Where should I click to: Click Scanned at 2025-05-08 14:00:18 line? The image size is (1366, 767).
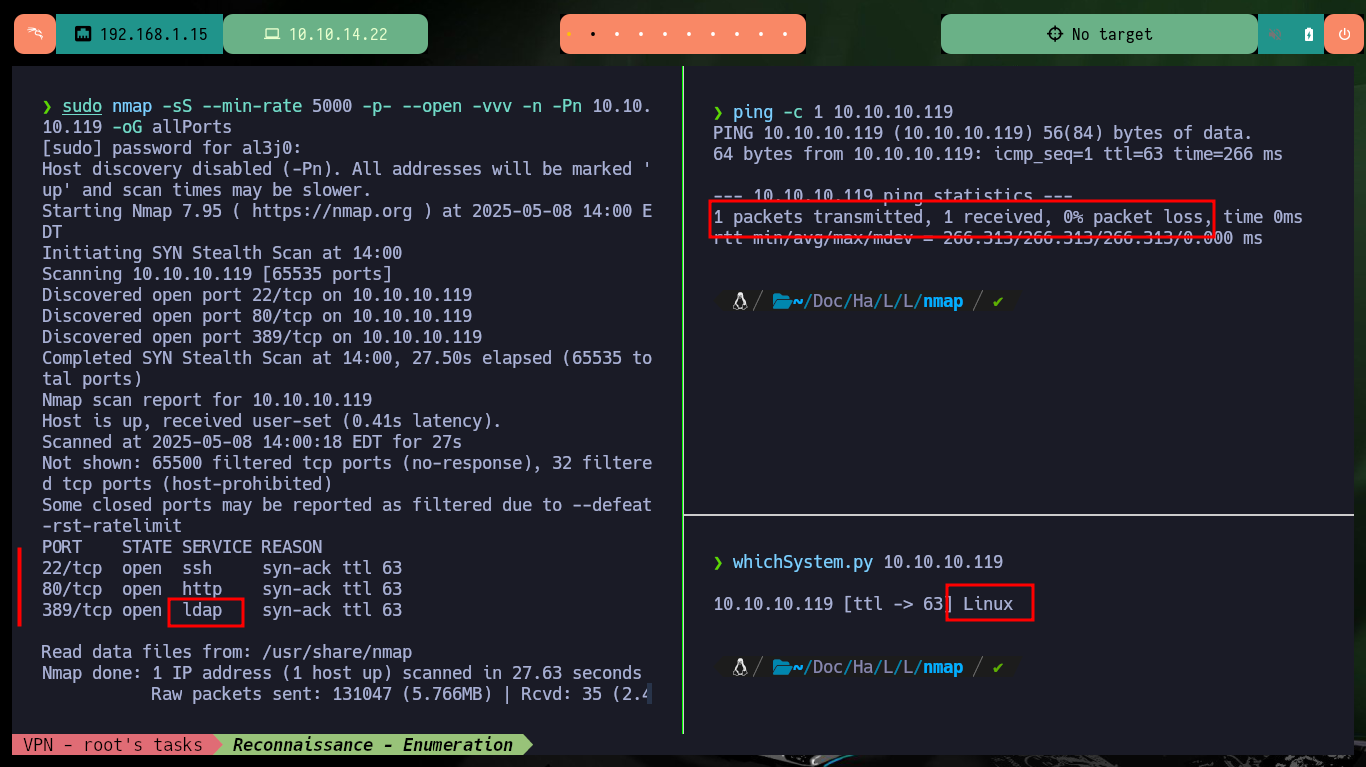(x=252, y=442)
